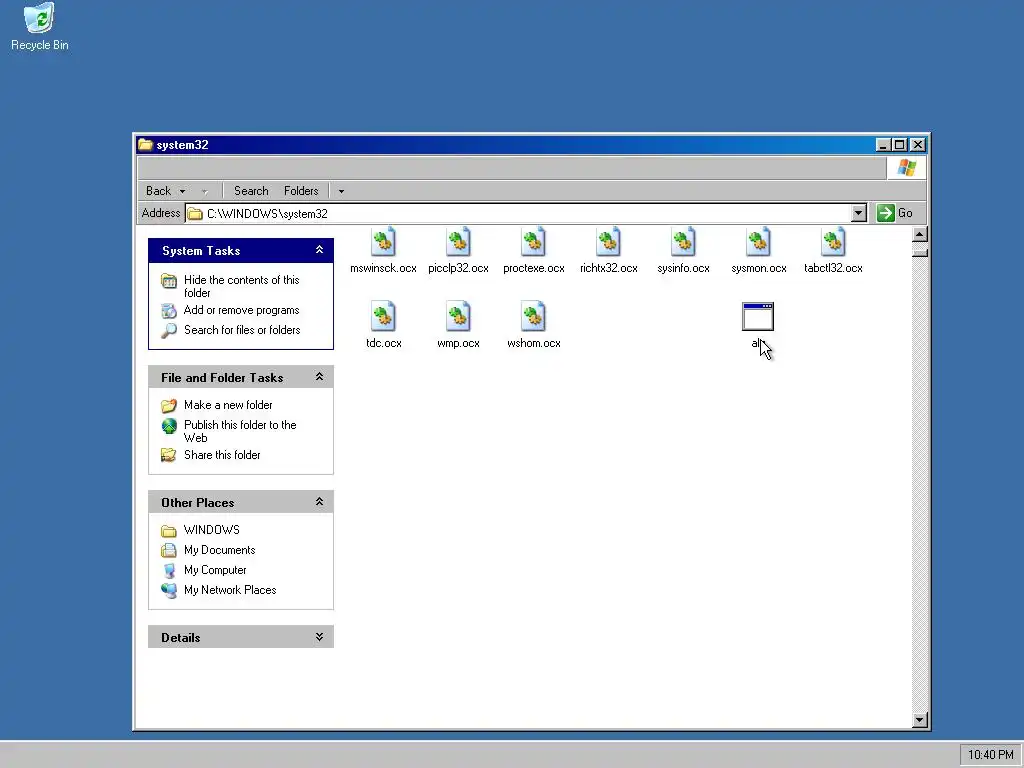Viewport: 1024px width, 768px height.
Task: Select the wmp.ocx file icon
Action: click(x=458, y=316)
